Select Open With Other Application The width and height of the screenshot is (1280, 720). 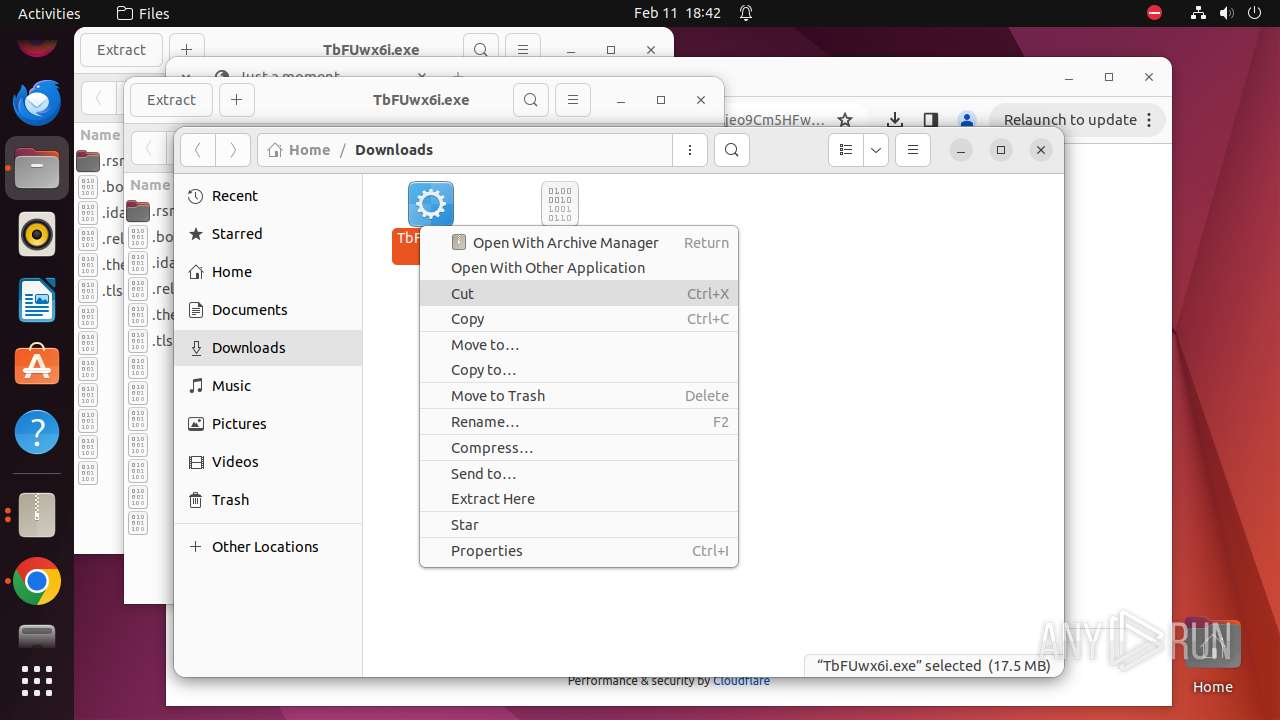[578, 268]
